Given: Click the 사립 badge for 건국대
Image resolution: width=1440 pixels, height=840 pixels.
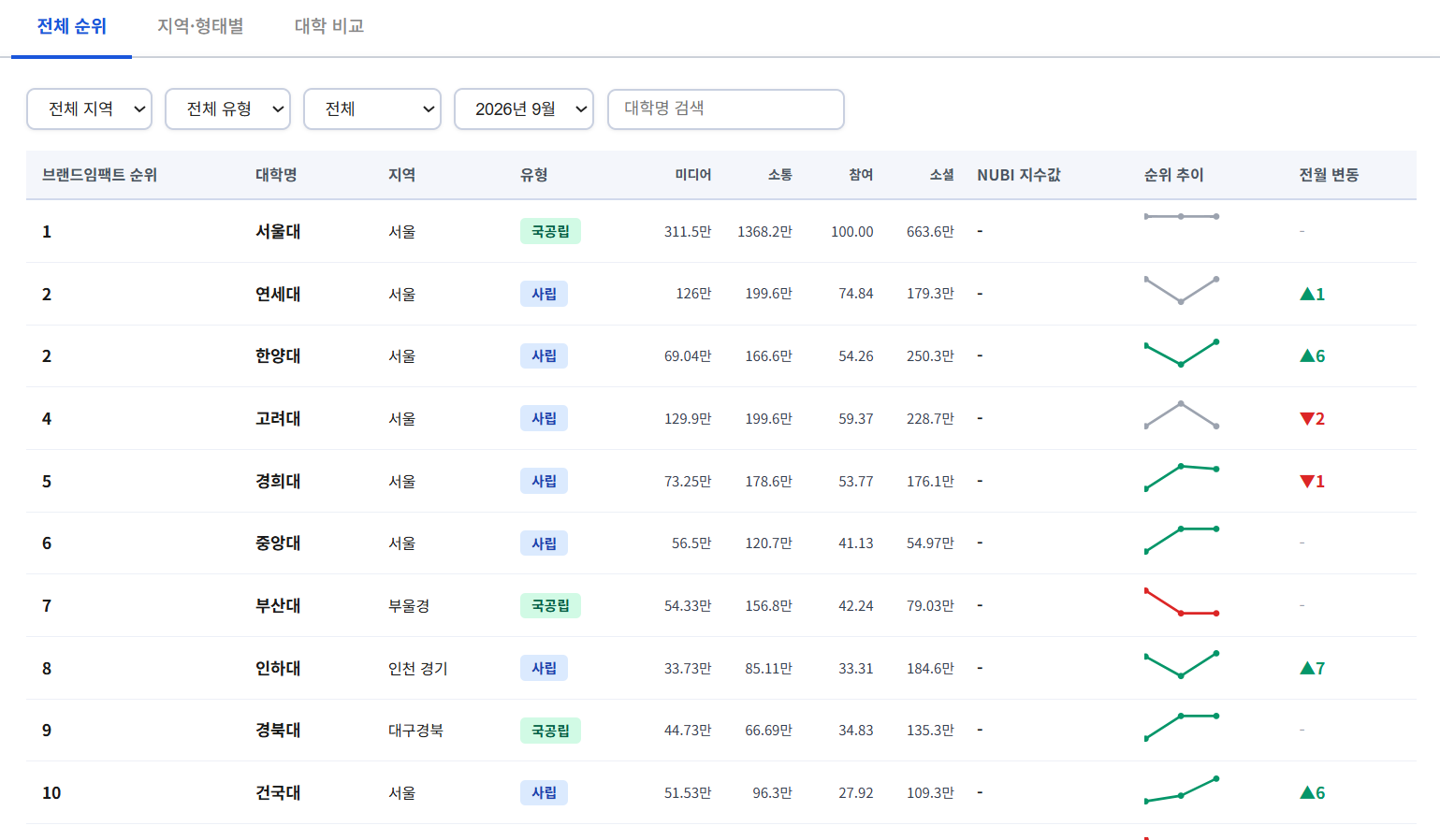Looking at the screenshot, I should 544,792.
